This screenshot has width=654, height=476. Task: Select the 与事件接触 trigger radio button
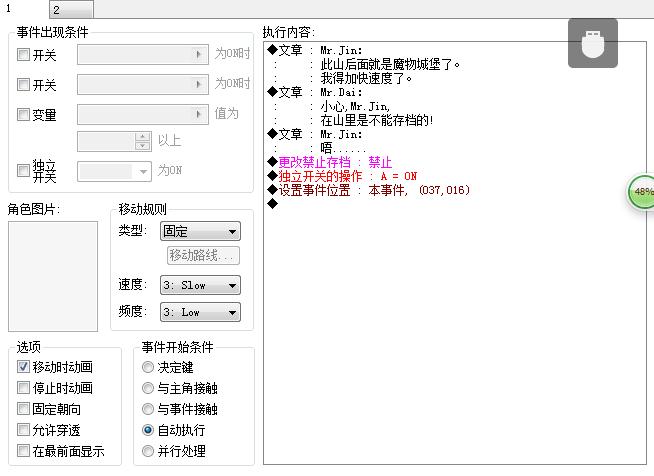pyautogui.click(x=148, y=409)
